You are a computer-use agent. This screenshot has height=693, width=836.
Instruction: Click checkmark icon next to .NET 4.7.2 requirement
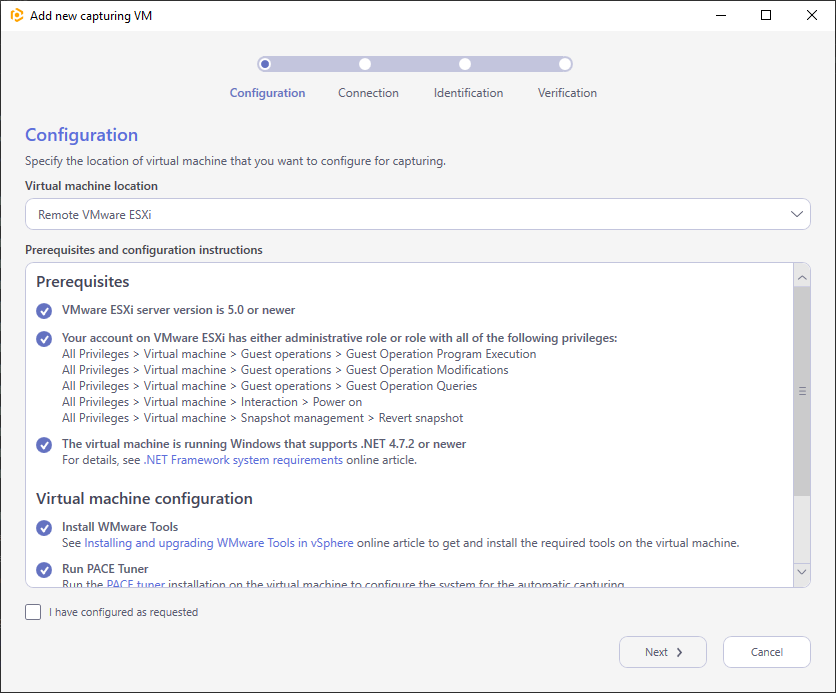point(44,445)
